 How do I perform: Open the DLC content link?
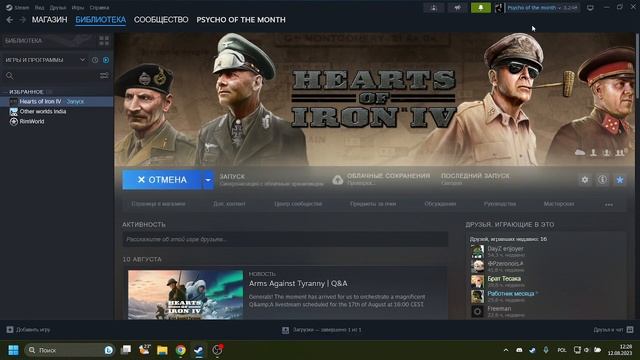(229, 204)
